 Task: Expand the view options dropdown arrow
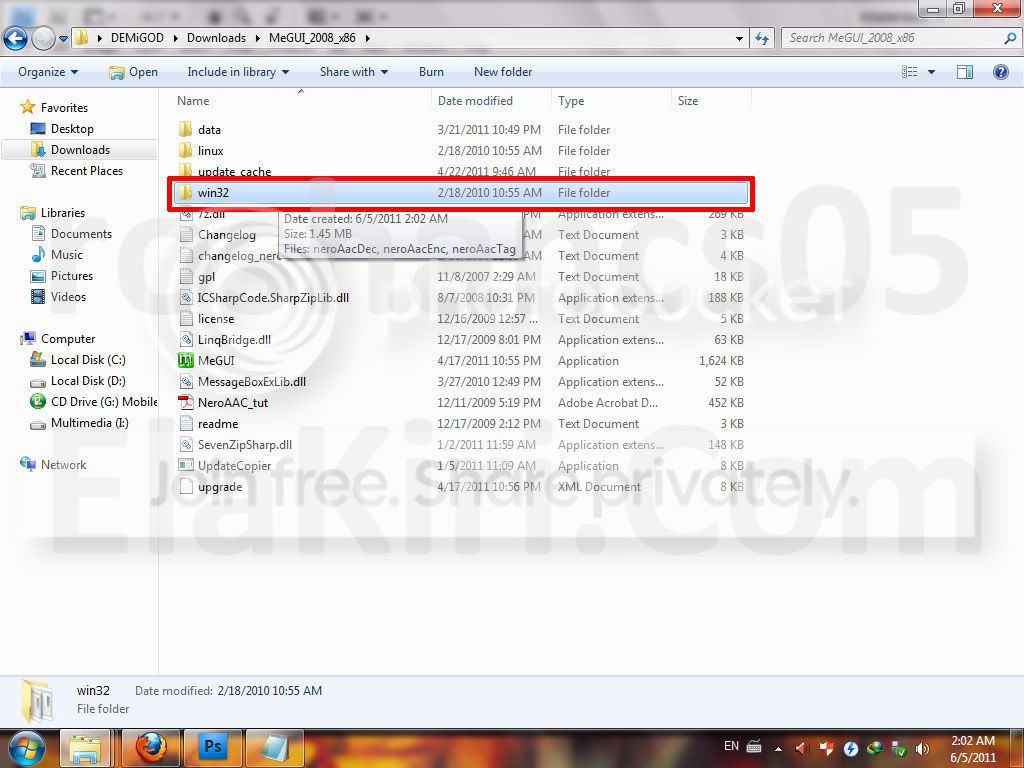[931, 72]
